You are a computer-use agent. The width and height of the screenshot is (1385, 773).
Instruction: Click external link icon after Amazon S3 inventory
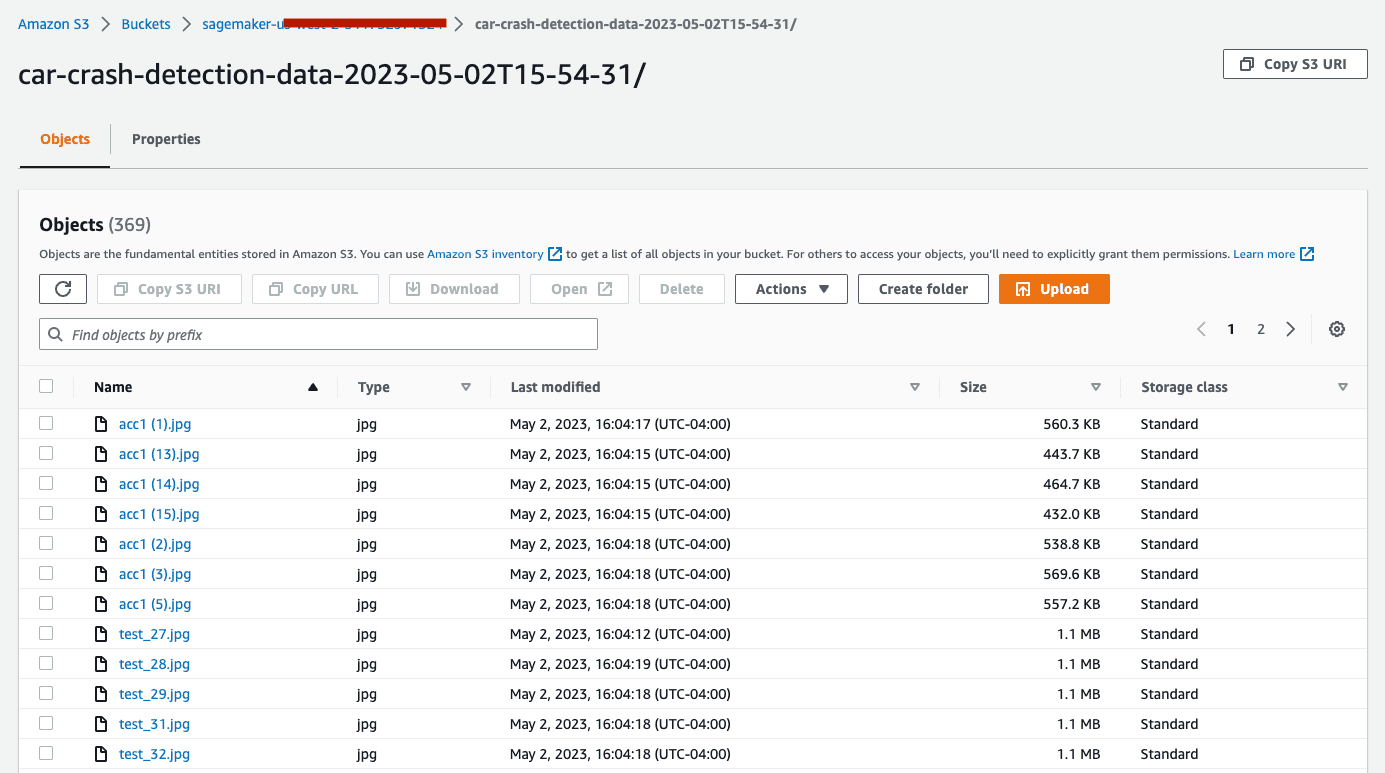pyautogui.click(x=555, y=254)
